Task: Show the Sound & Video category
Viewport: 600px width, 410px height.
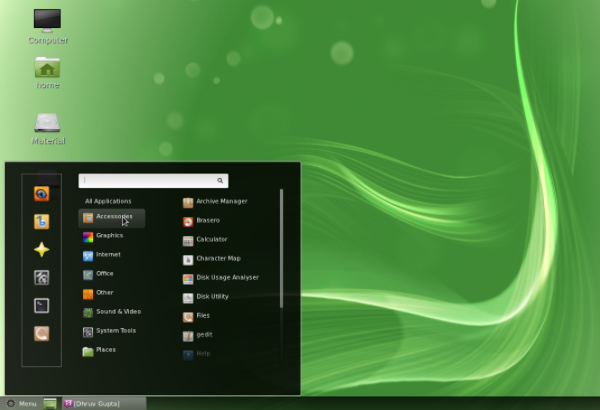Action: (117, 312)
